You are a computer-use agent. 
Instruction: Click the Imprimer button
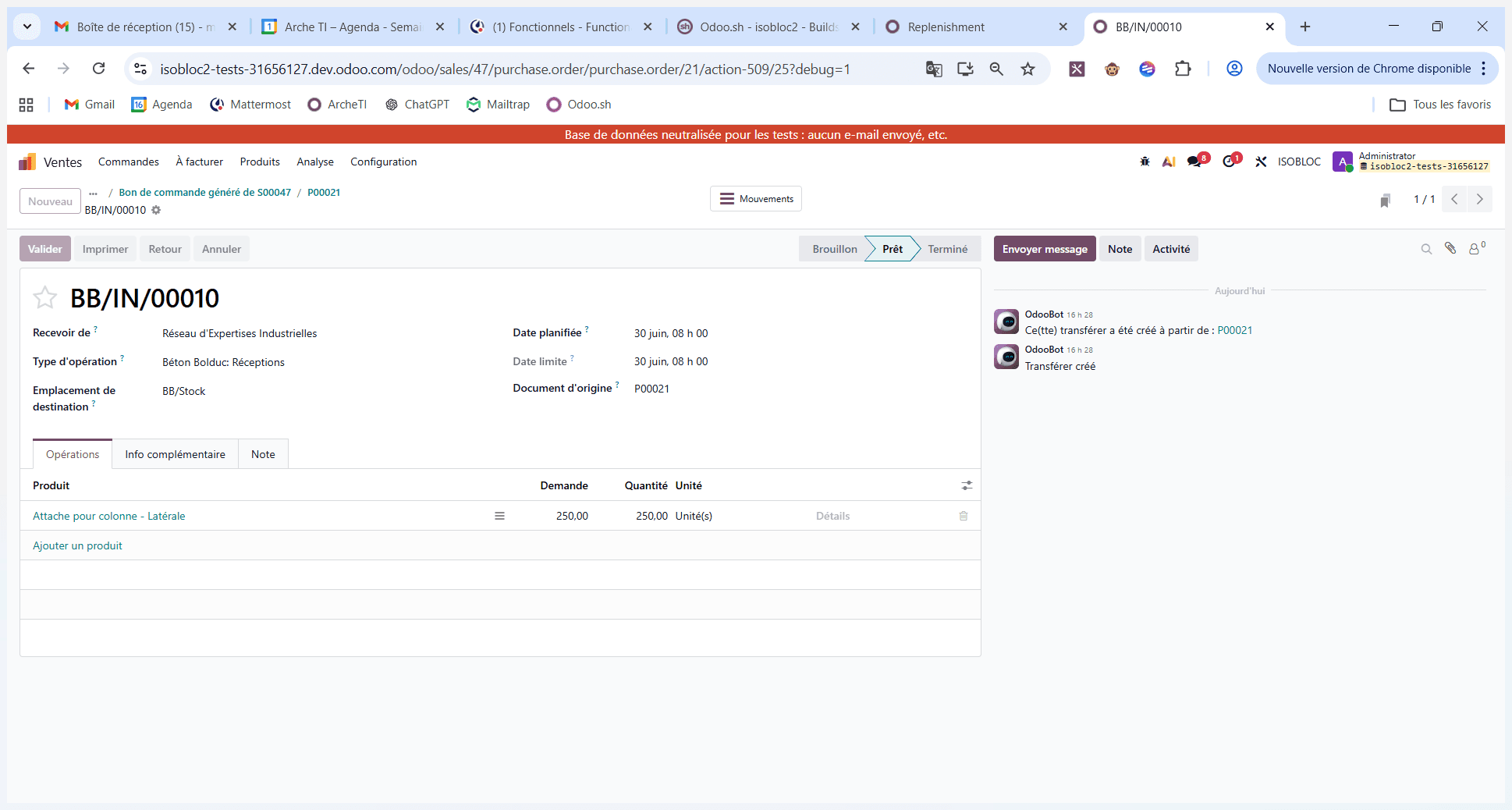pos(105,249)
